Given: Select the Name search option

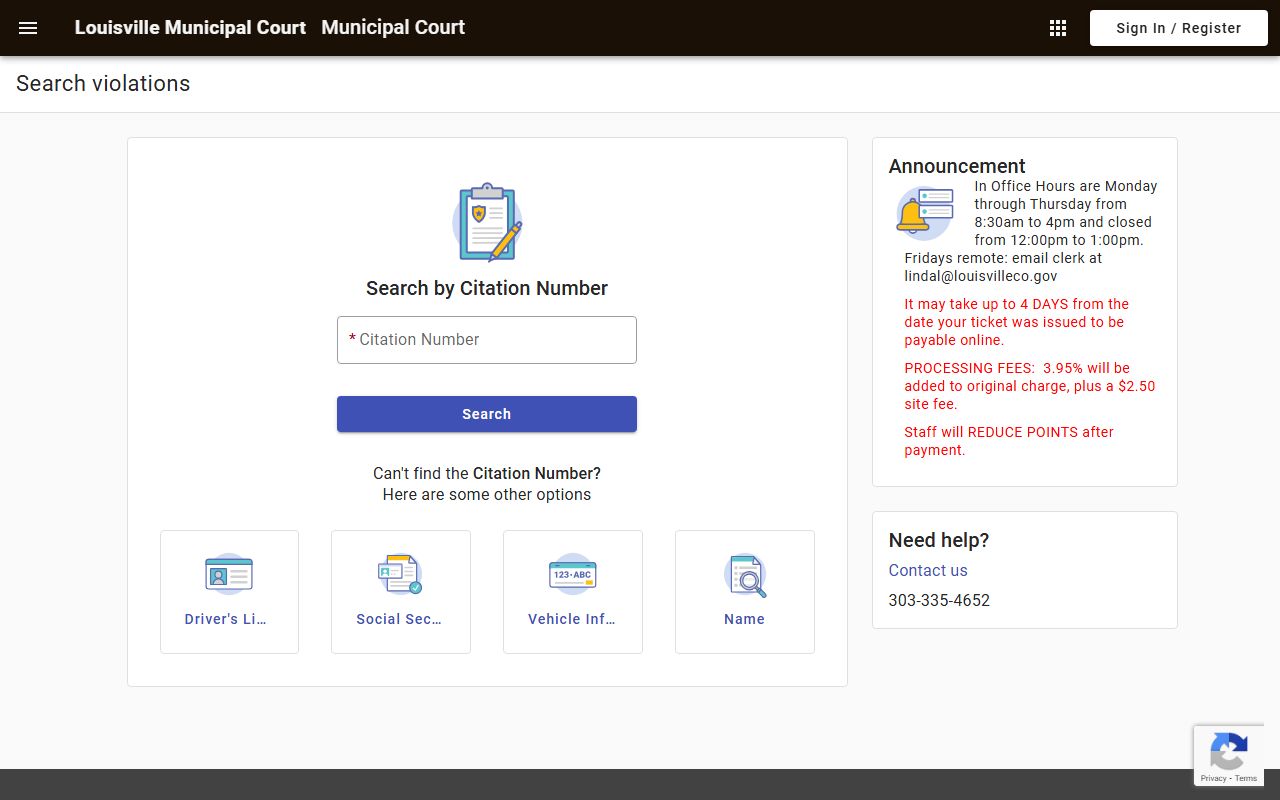Looking at the screenshot, I should pyautogui.click(x=745, y=592).
